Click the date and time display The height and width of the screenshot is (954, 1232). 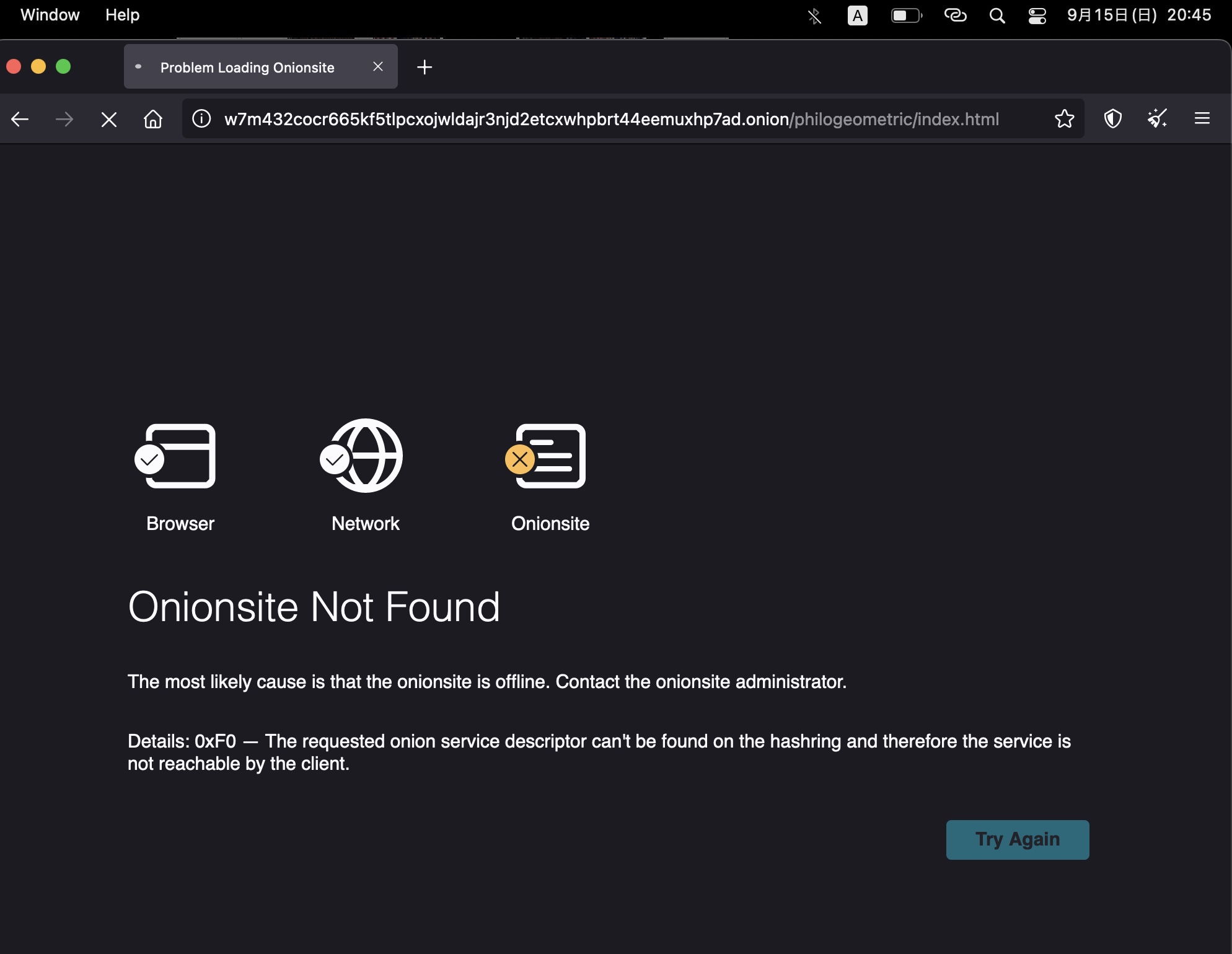click(1139, 15)
